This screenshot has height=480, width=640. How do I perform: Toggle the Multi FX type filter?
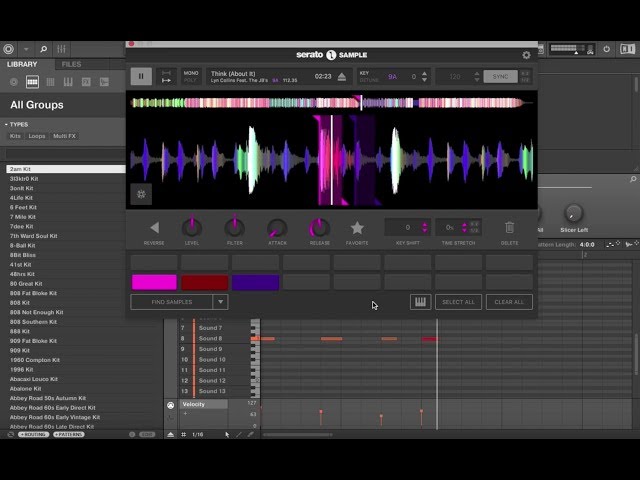click(x=64, y=136)
